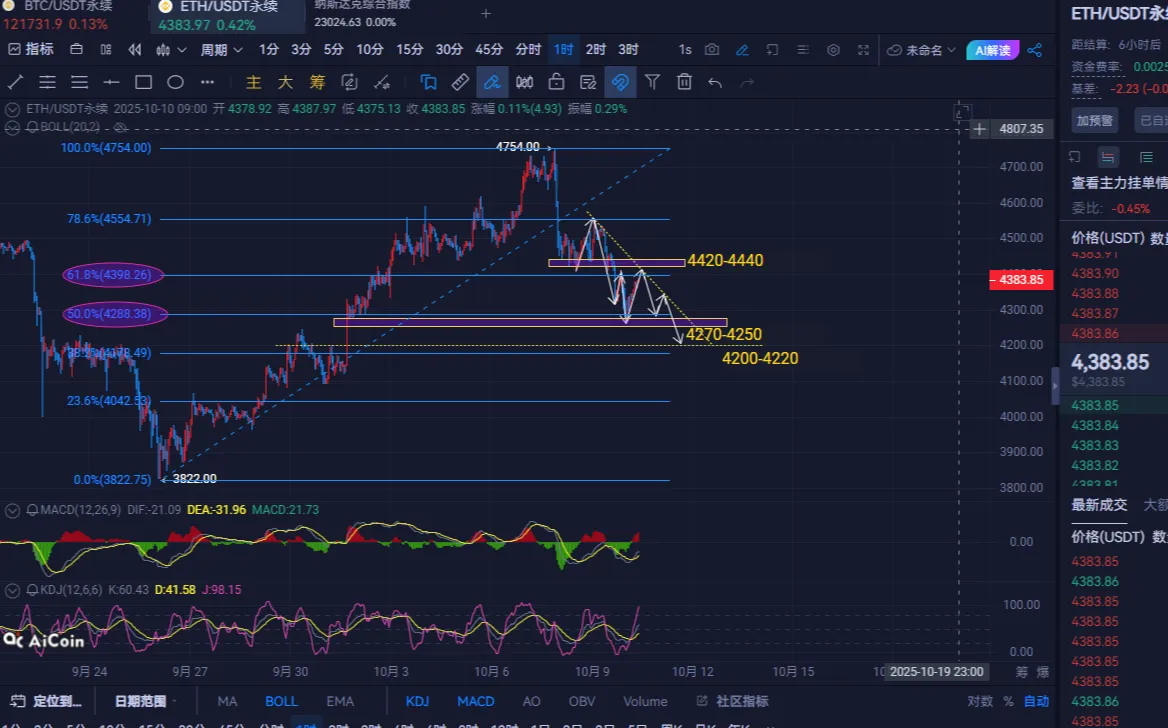The image size is (1168, 728).
Task: Select the ellipse drawing tool
Action: coord(175,82)
